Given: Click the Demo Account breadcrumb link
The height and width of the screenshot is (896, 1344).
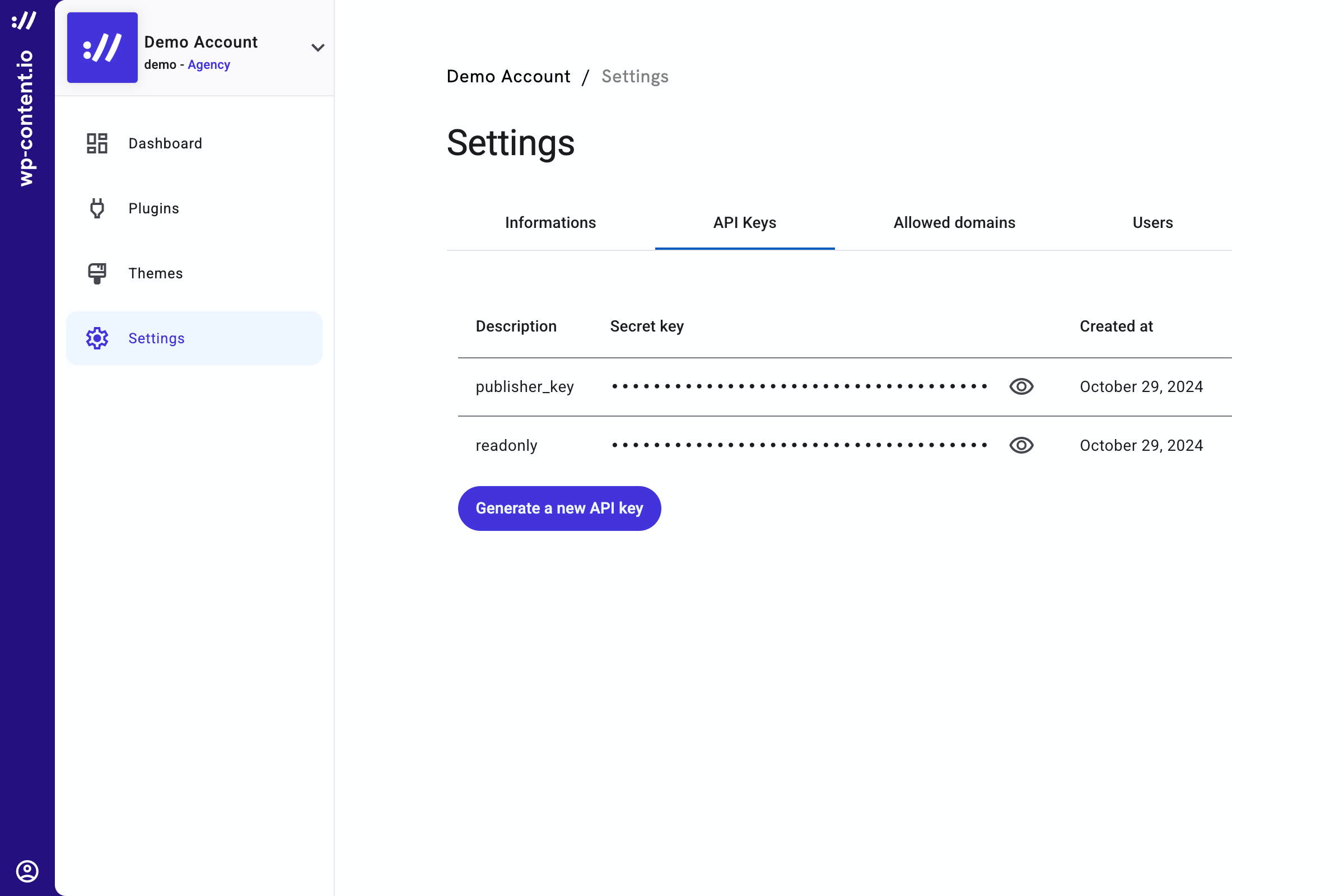Looking at the screenshot, I should pyautogui.click(x=508, y=77).
